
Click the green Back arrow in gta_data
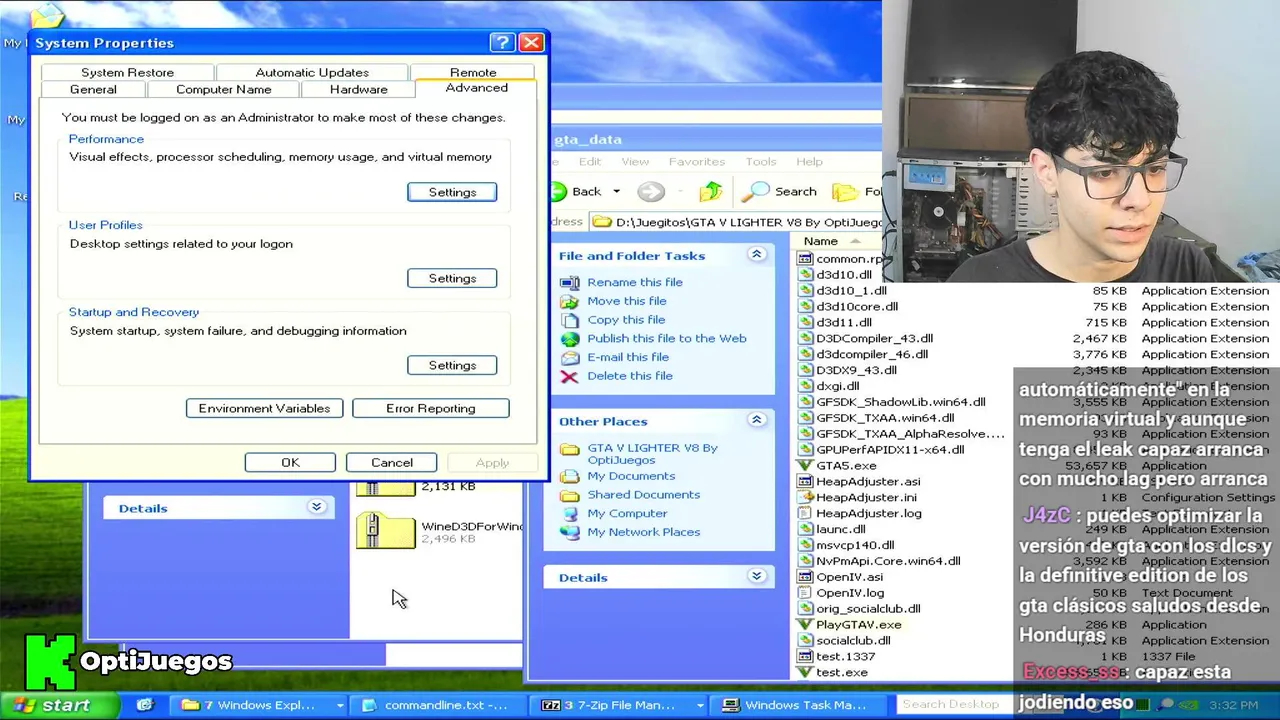tap(559, 191)
